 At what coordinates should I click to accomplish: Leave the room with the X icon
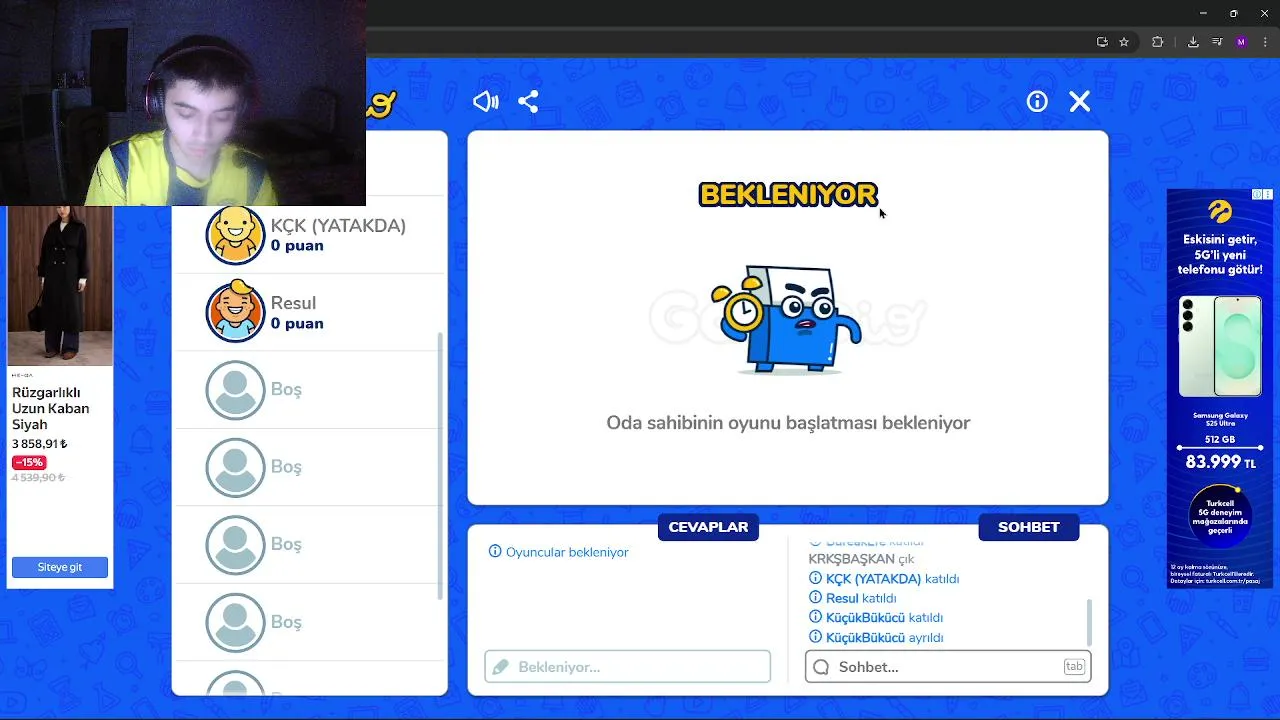tap(1080, 101)
